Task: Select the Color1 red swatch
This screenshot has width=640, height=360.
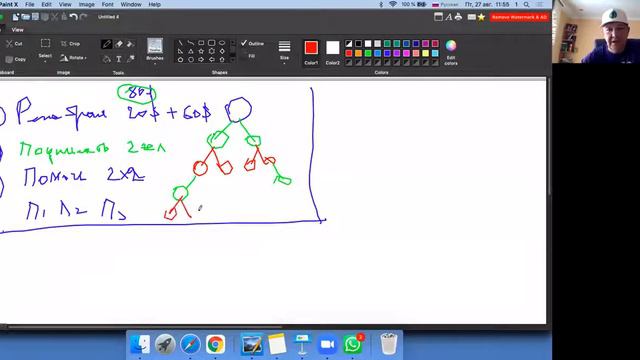Action: (311, 48)
